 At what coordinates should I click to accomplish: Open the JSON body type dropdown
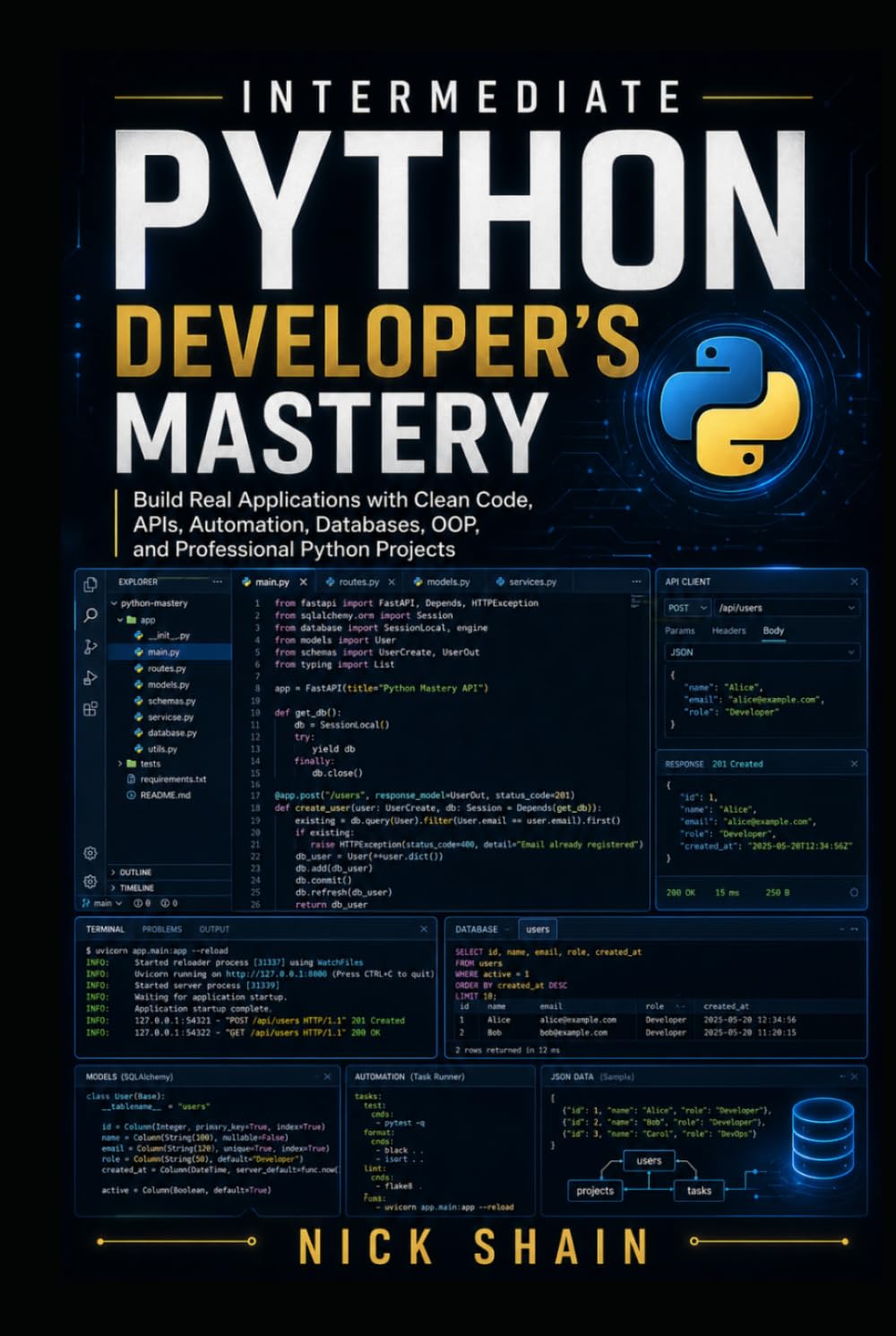pos(762,652)
